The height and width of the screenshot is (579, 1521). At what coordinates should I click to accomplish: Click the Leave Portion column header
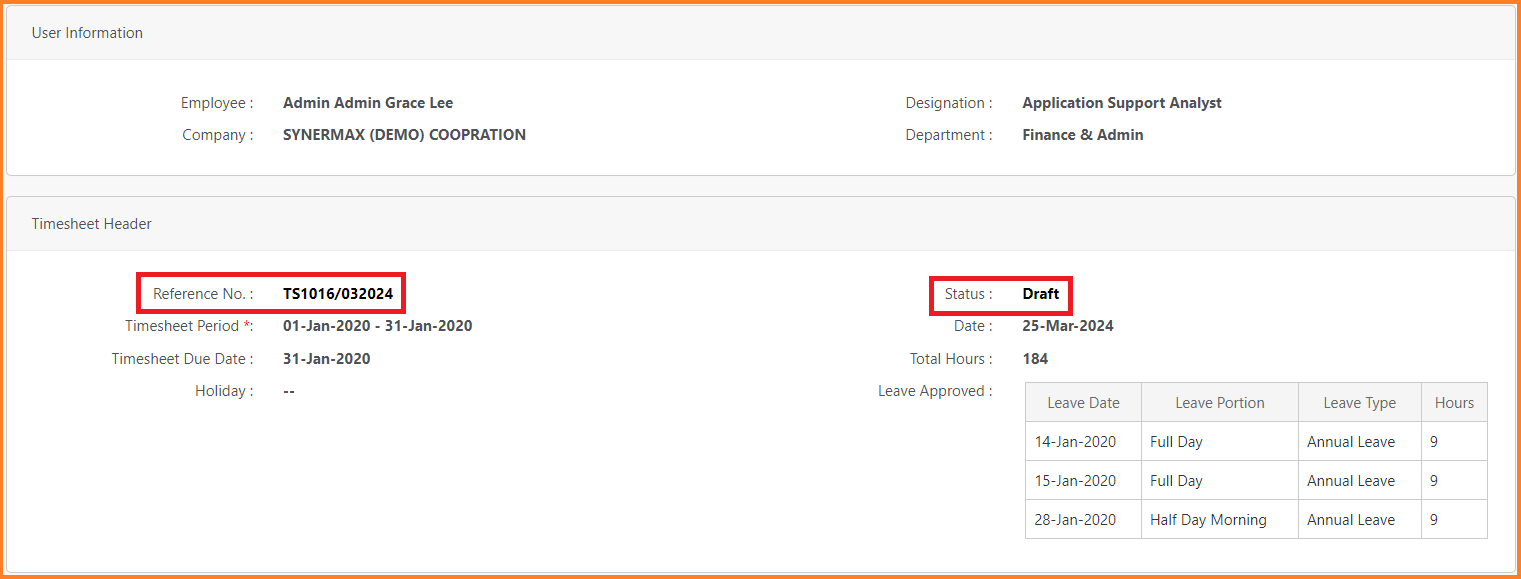point(1220,403)
